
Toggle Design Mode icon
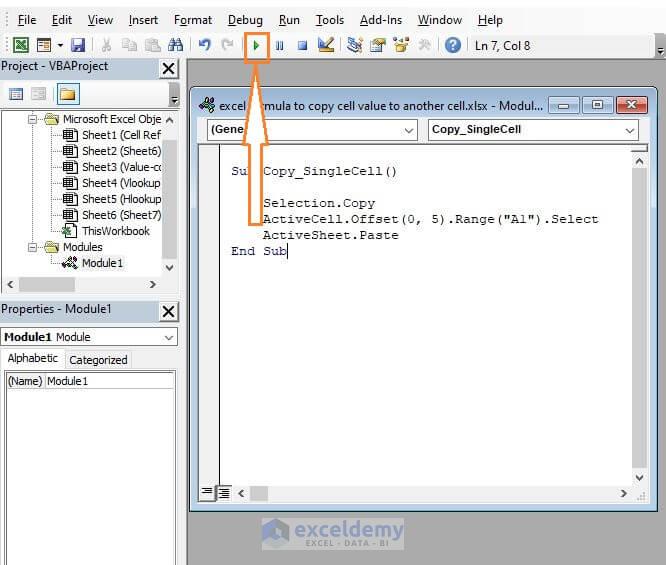326,45
